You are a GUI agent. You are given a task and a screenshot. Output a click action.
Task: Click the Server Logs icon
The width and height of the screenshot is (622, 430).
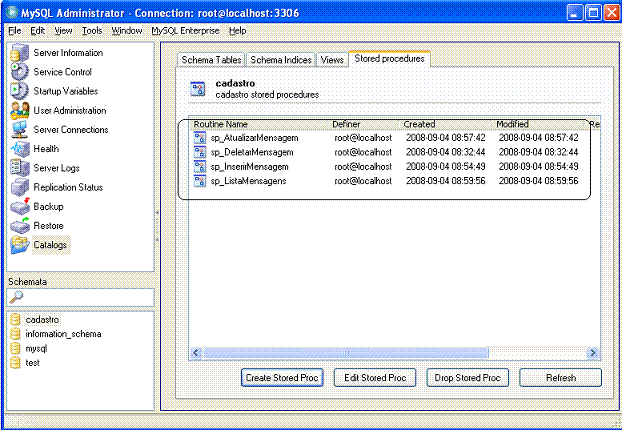[x=19, y=168]
